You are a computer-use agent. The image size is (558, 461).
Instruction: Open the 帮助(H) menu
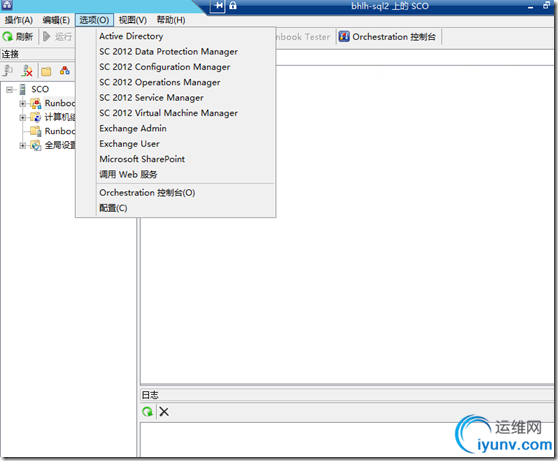click(171, 20)
